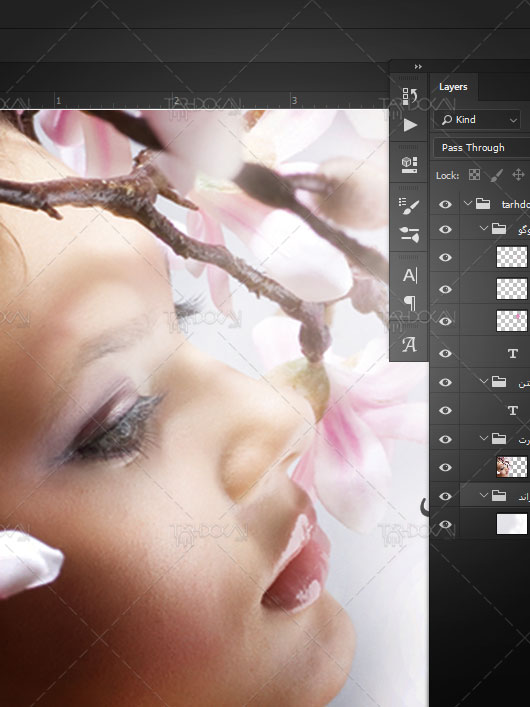The width and height of the screenshot is (530, 707).
Task: Click the tarhdo group folder icon
Action: tap(483, 204)
